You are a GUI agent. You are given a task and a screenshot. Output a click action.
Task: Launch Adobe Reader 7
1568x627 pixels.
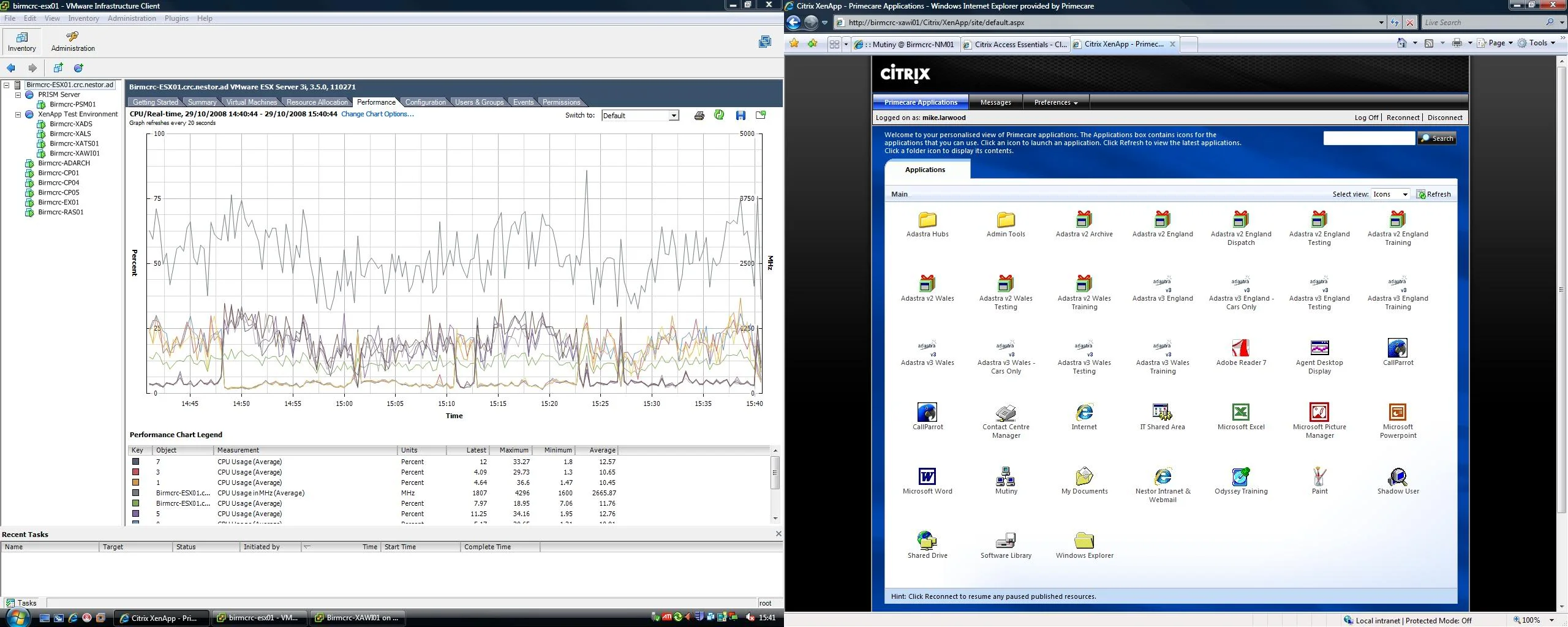pos(1241,353)
